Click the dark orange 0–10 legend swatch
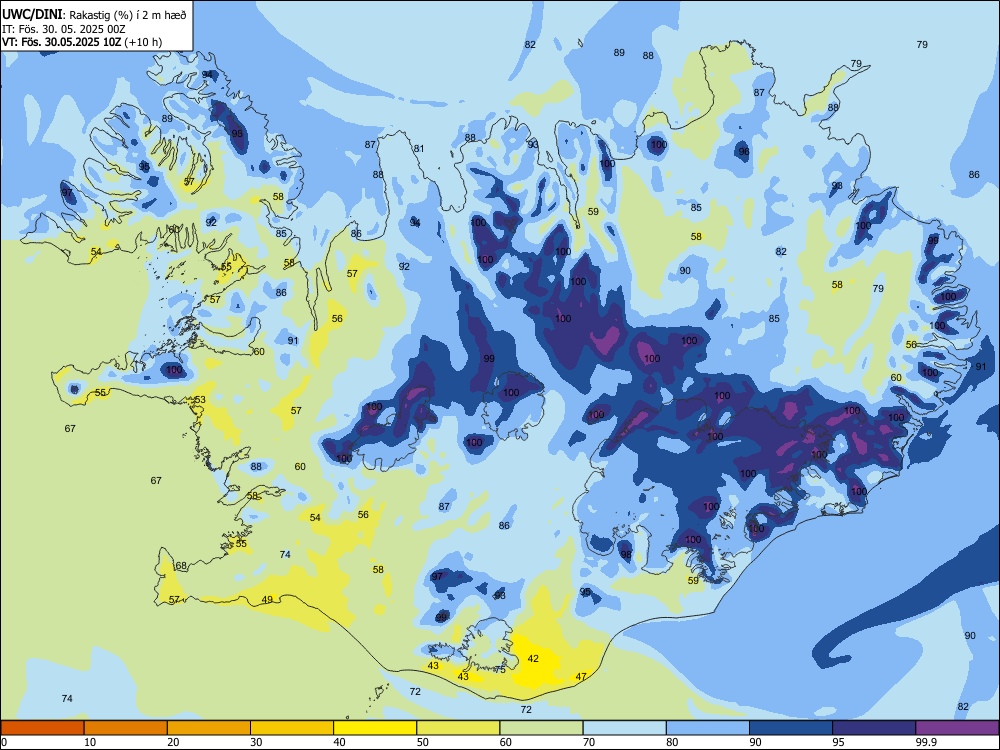Screen dimensions: 1000x750 [43, 728]
